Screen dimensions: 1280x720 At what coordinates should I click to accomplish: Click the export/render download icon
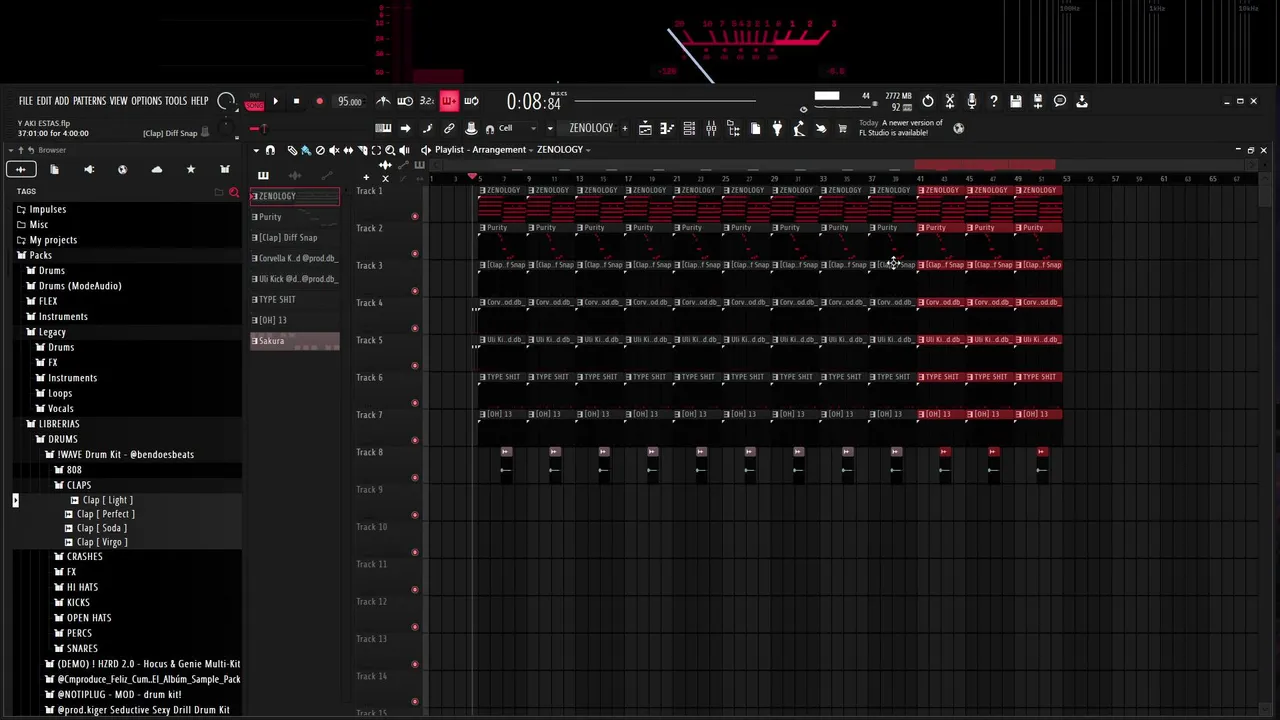coord(1082,101)
